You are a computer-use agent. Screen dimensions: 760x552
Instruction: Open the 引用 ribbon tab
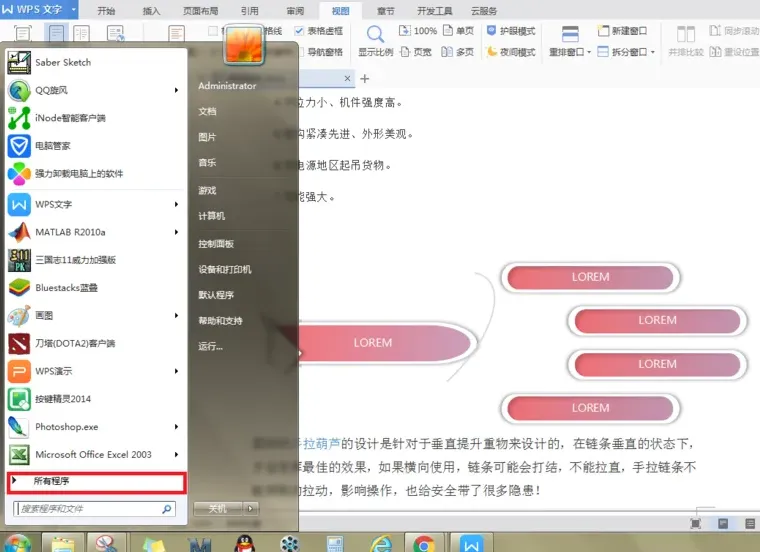point(250,11)
